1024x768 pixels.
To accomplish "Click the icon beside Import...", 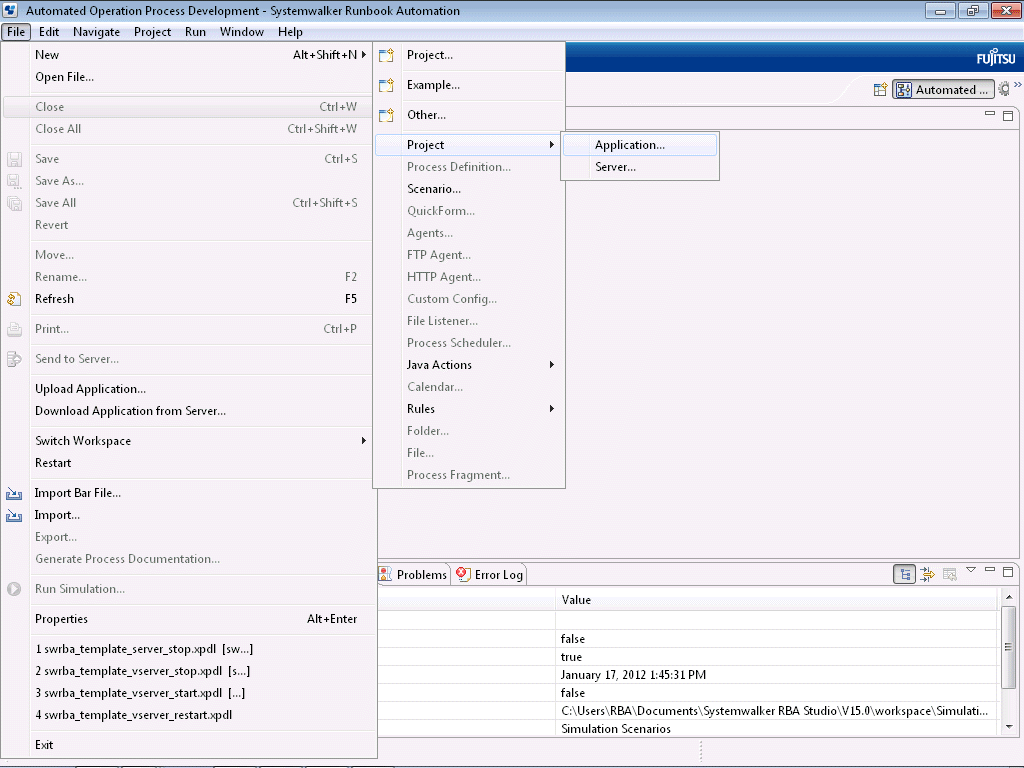I will (x=14, y=515).
